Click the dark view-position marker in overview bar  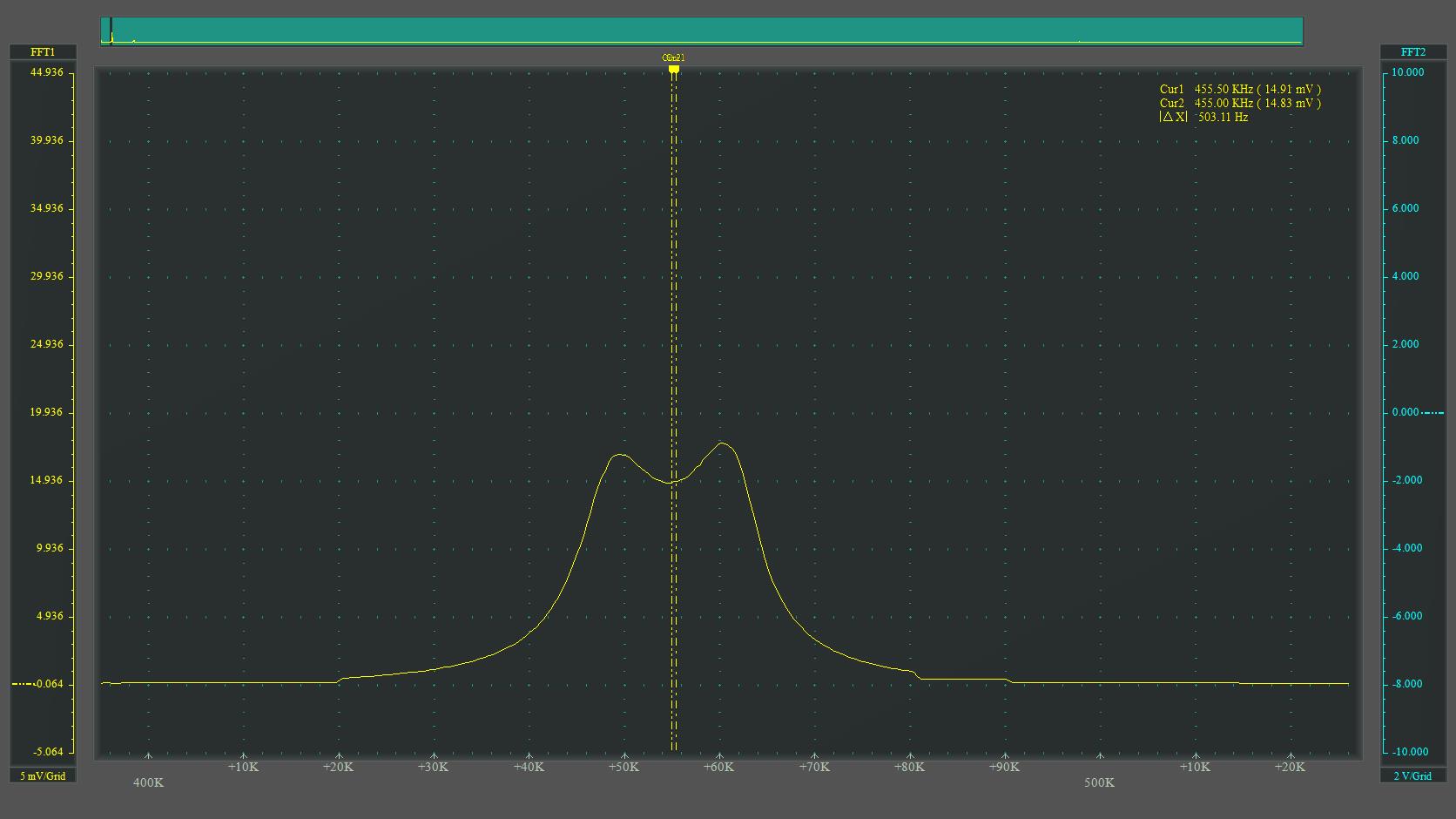(x=111, y=30)
